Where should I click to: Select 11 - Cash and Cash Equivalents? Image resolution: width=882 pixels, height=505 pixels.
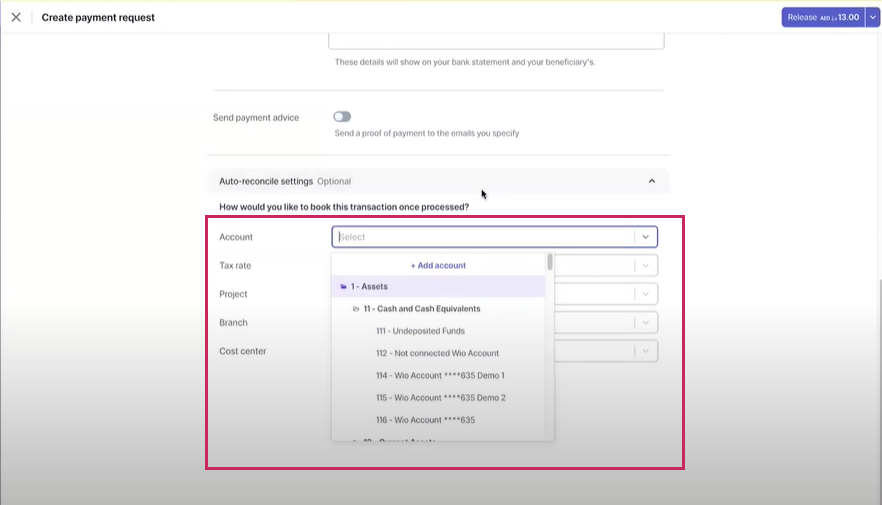click(422, 309)
